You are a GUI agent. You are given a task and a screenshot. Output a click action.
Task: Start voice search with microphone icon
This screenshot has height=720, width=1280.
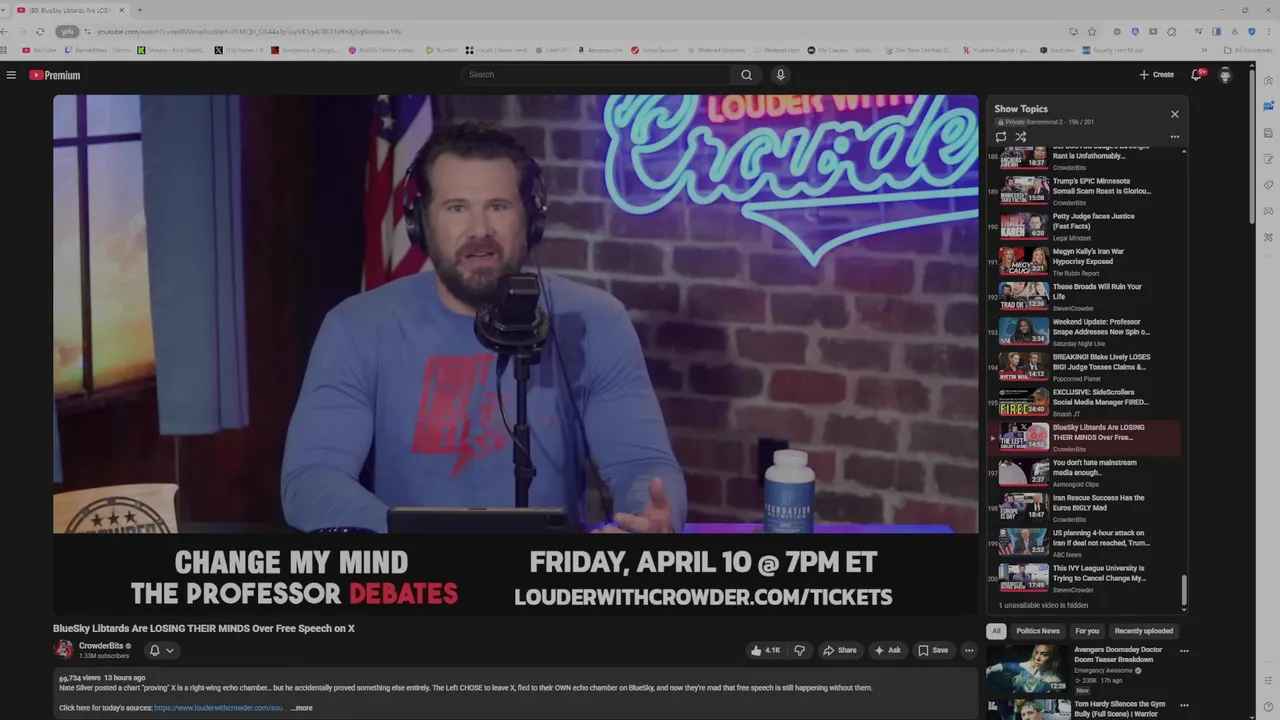[781, 75]
